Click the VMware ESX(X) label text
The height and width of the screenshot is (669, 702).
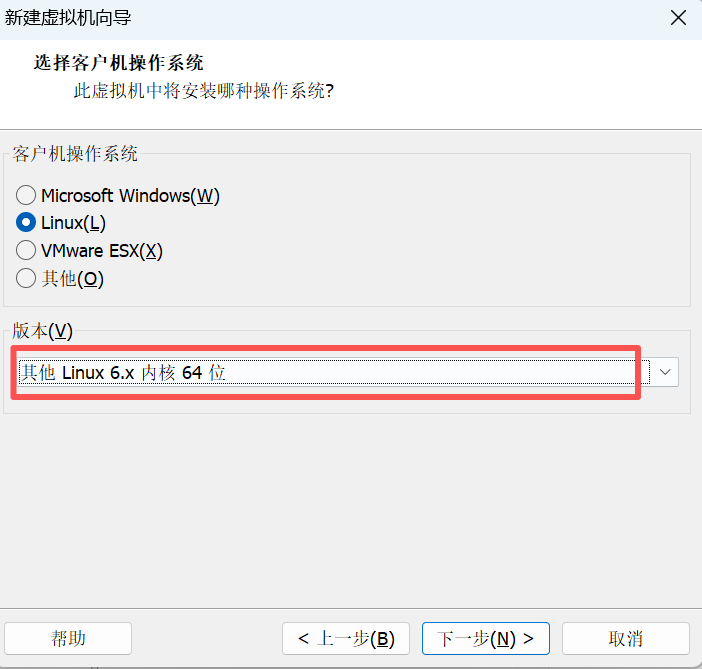click(x=102, y=251)
